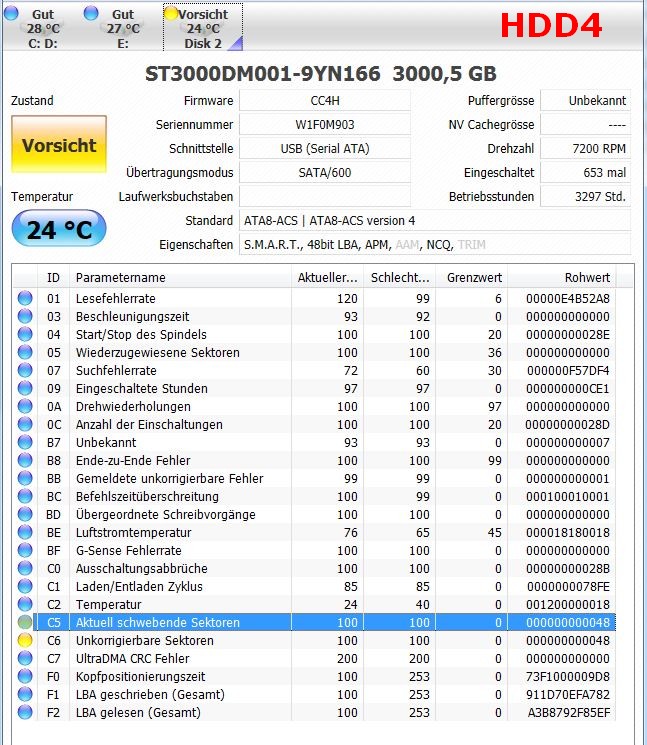Click the Parametername column header
647x745 pixels.
coord(181,277)
